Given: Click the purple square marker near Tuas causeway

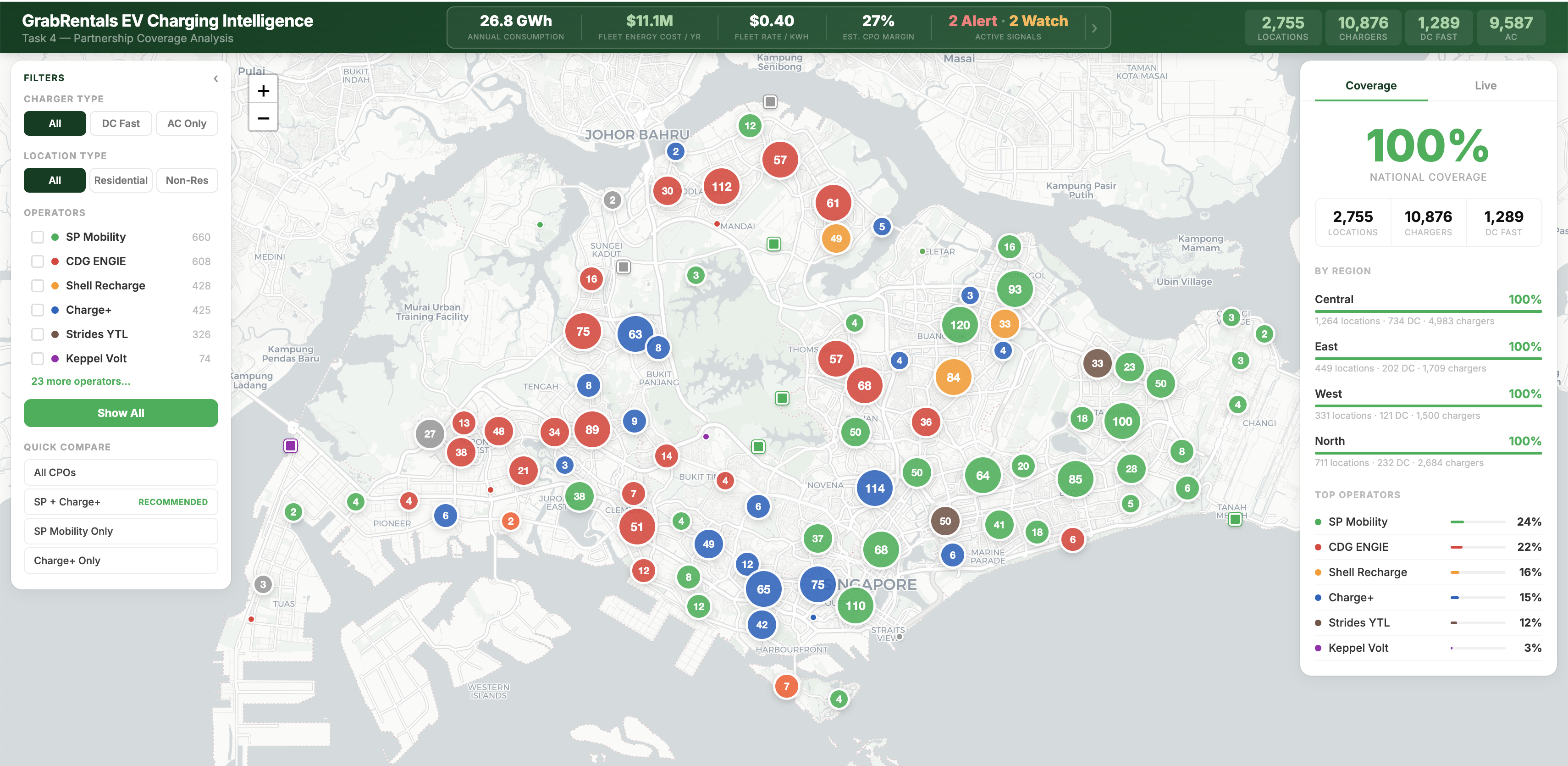Looking at the screenshot, I should pyautogui.click(x=291, y=446).
